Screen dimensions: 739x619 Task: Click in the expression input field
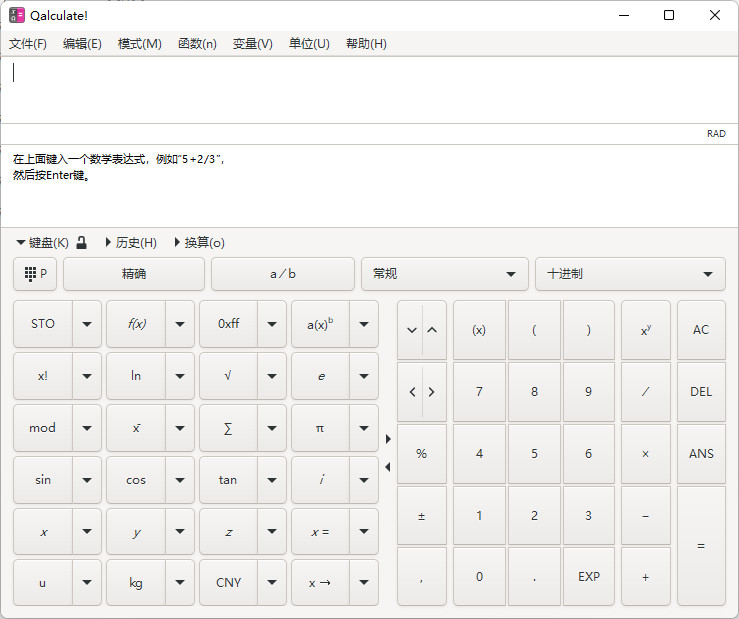tap(370, 90)
